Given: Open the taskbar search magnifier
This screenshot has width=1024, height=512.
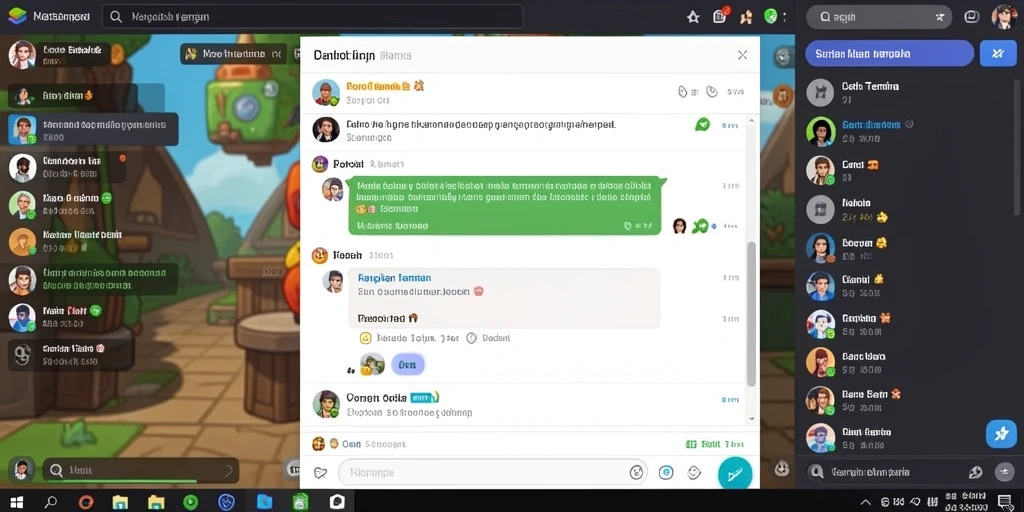Looking at the screenshot, I should coord(51,502).
